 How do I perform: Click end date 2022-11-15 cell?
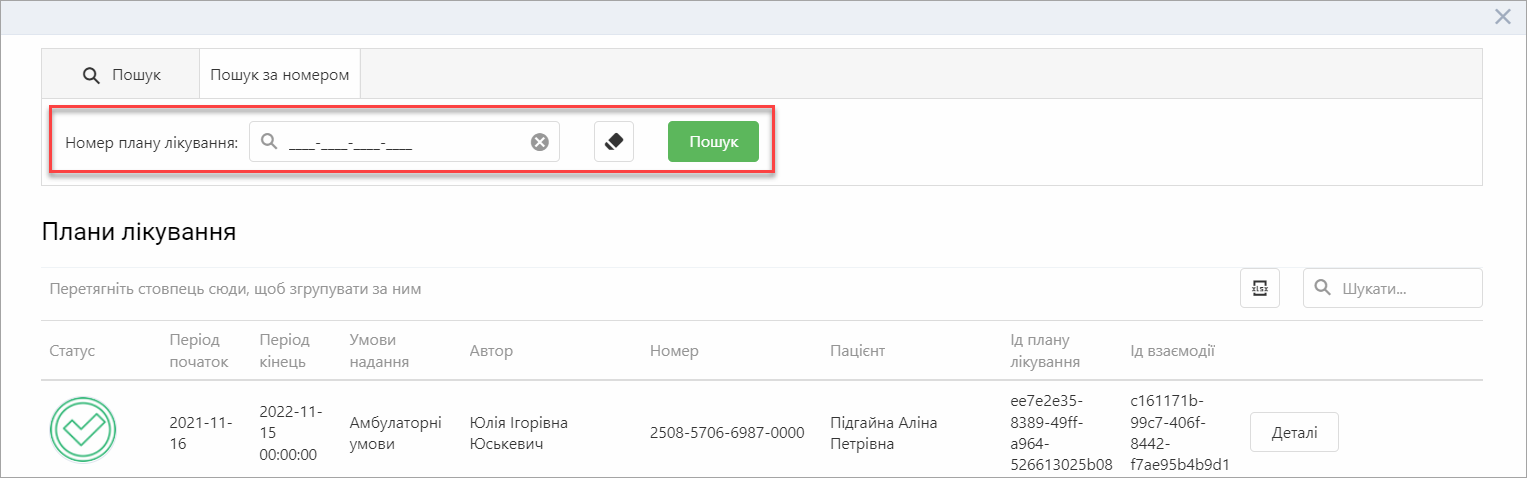pyautogui.click(x=289, y=433)
